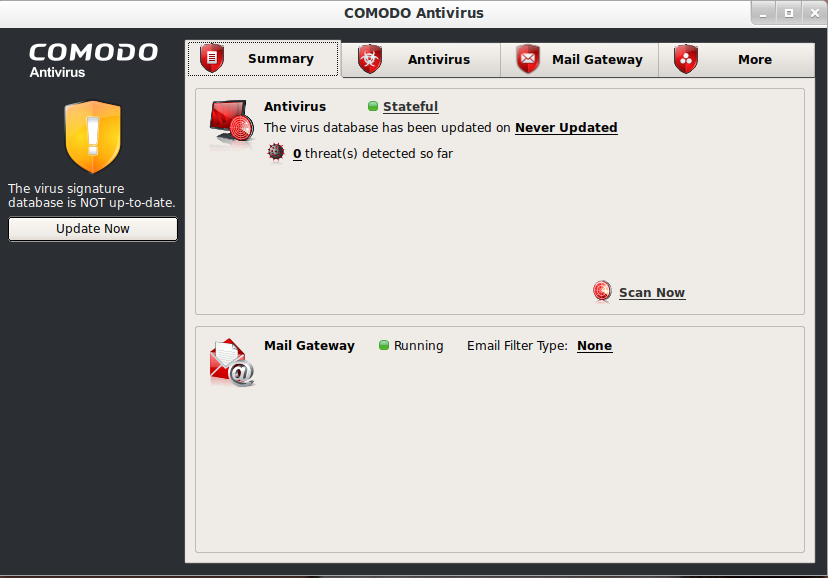Viewport: 828px width, 578px height.
Task: Switch to the Antivirus tab
Action: 421,60
